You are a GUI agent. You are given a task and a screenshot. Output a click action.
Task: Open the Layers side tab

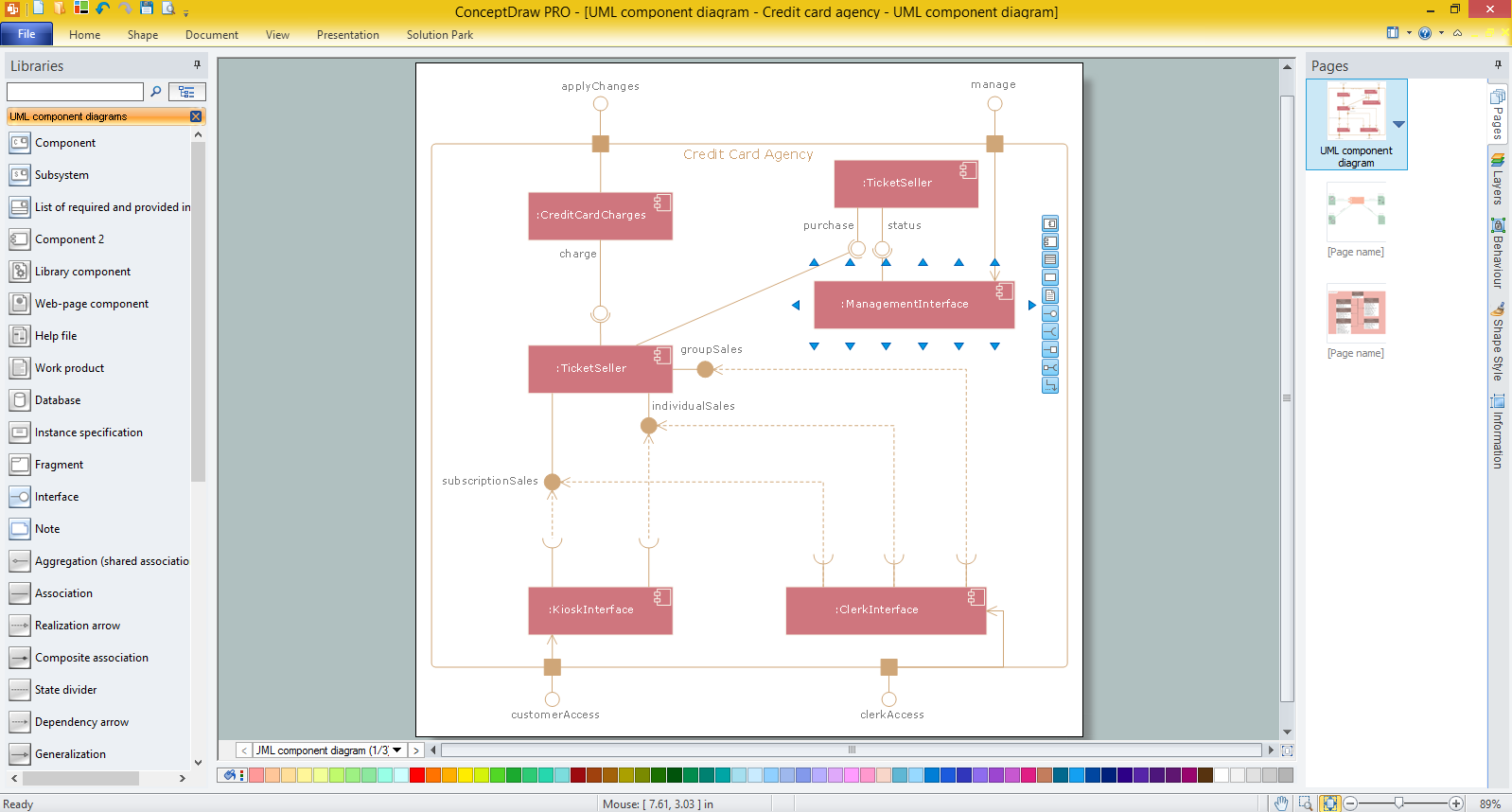coord(1498,179)
